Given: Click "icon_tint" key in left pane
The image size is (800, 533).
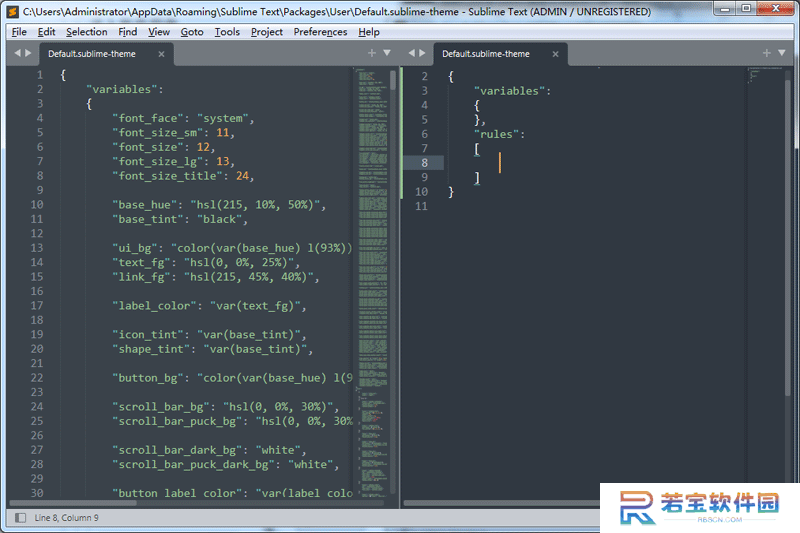Looking at the screenshot, I should pos(148,335).
